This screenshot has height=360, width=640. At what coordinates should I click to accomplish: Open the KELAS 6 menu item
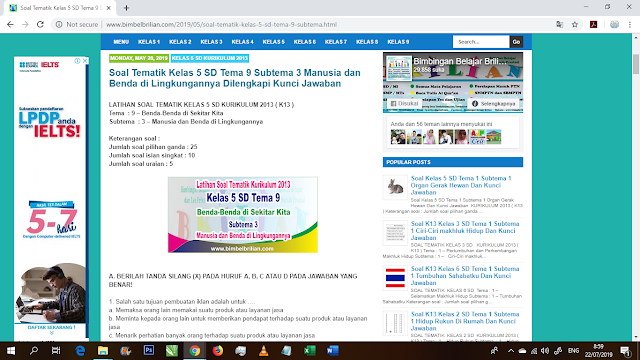[304, 42]
